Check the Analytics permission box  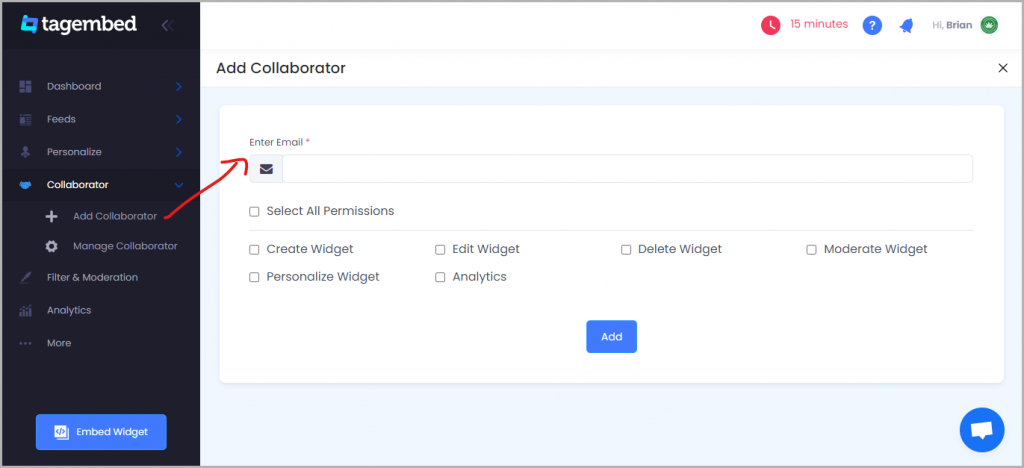coord(440,277)
